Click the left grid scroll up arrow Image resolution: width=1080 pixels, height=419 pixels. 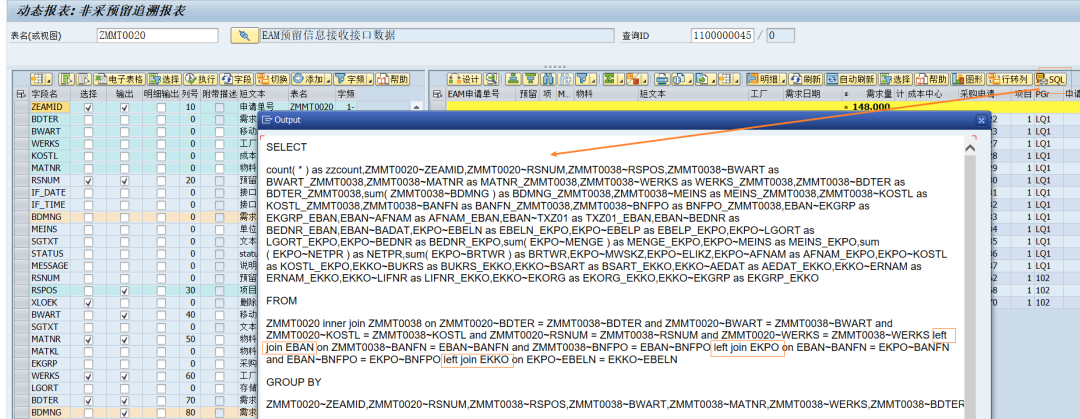415,108
